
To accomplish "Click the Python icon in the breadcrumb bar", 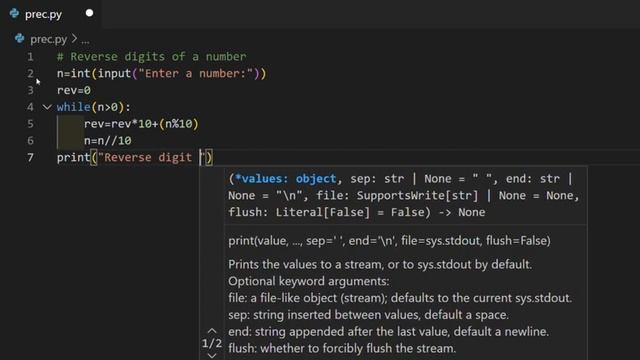I will tap(20, 38).
